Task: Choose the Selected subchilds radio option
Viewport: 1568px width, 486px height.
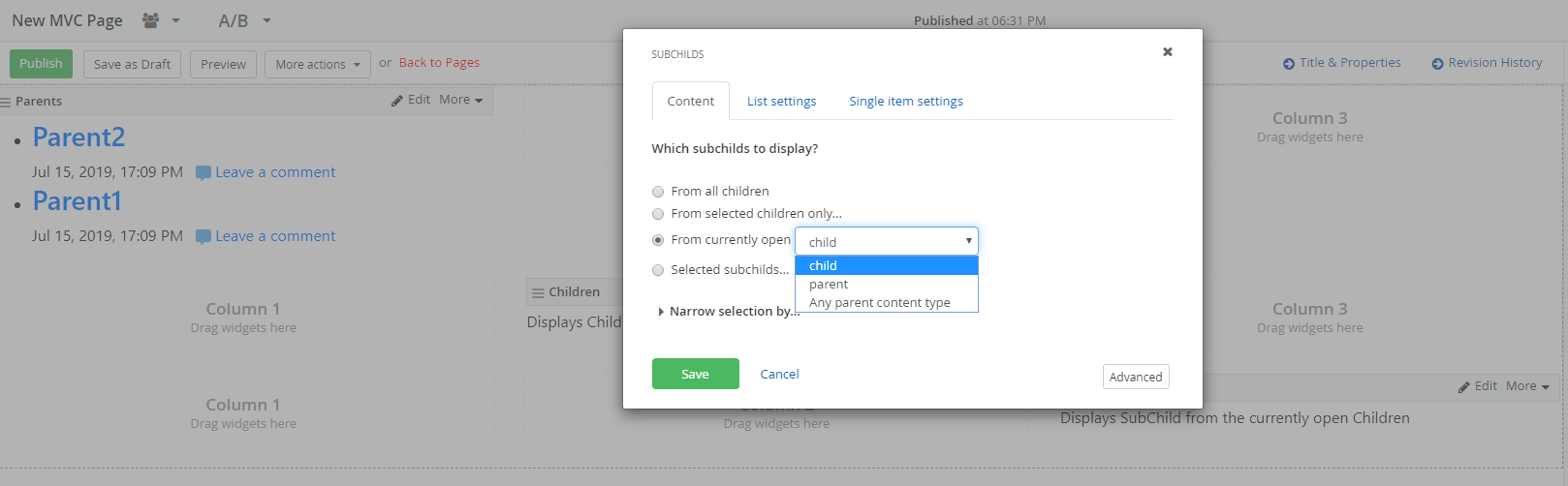Action: point(658,270)
